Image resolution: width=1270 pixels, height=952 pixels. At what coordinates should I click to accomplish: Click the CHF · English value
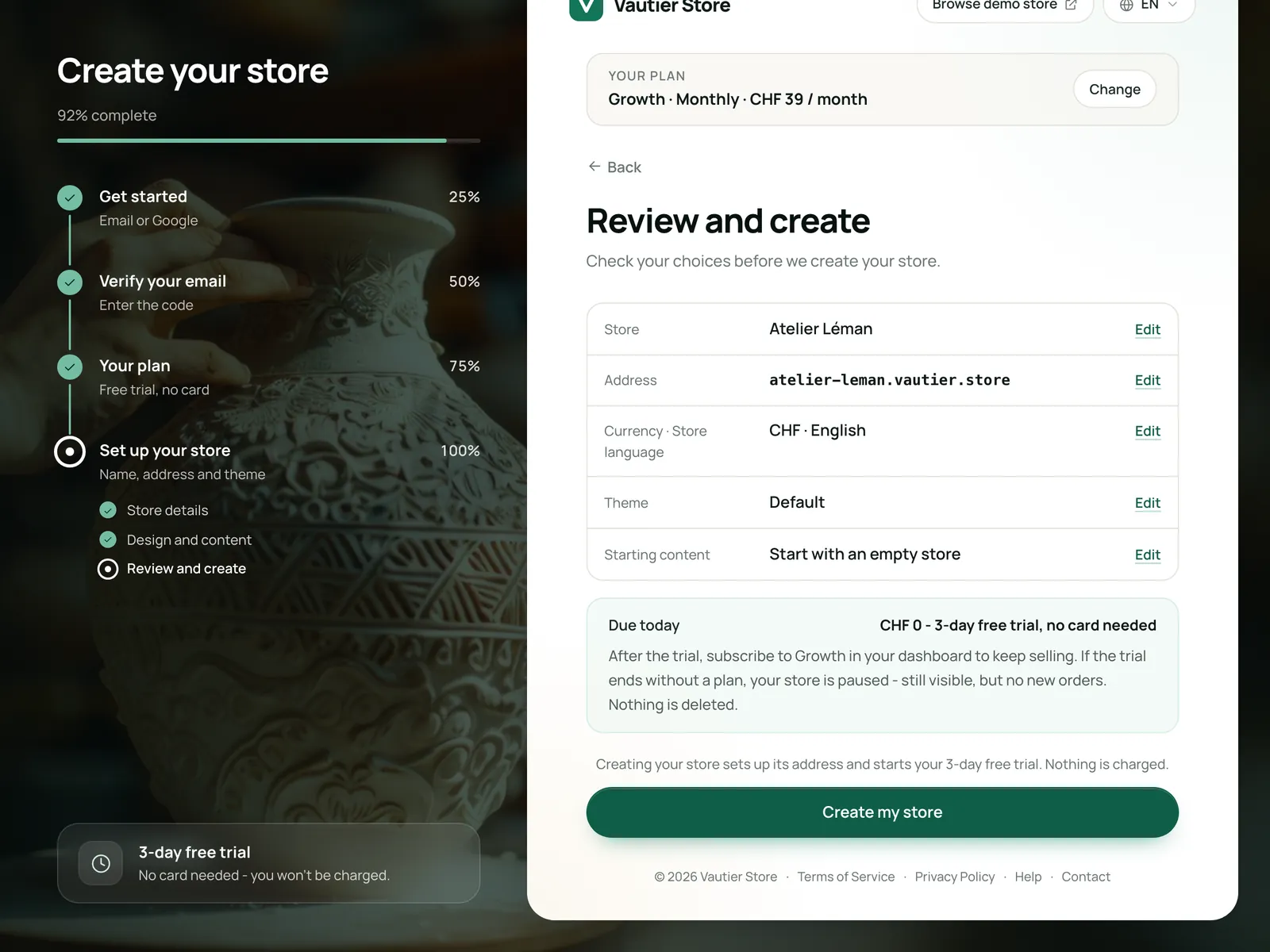tap(818, 430)
